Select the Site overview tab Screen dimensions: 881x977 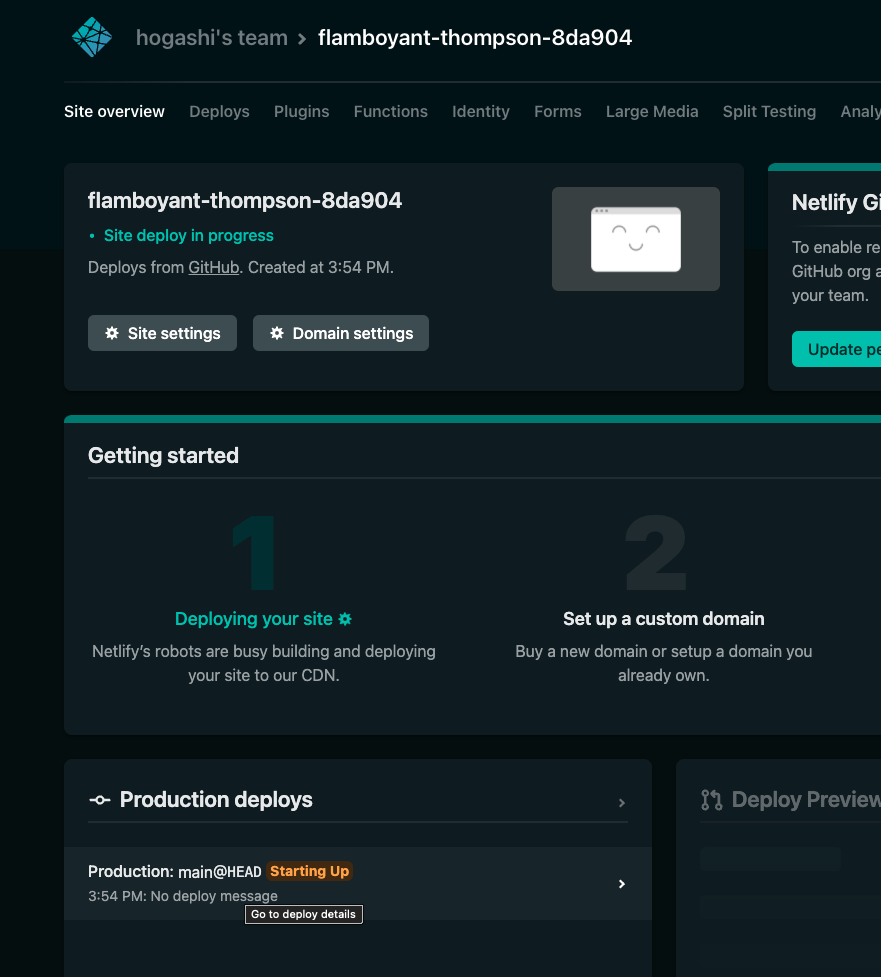pos(114,112)
